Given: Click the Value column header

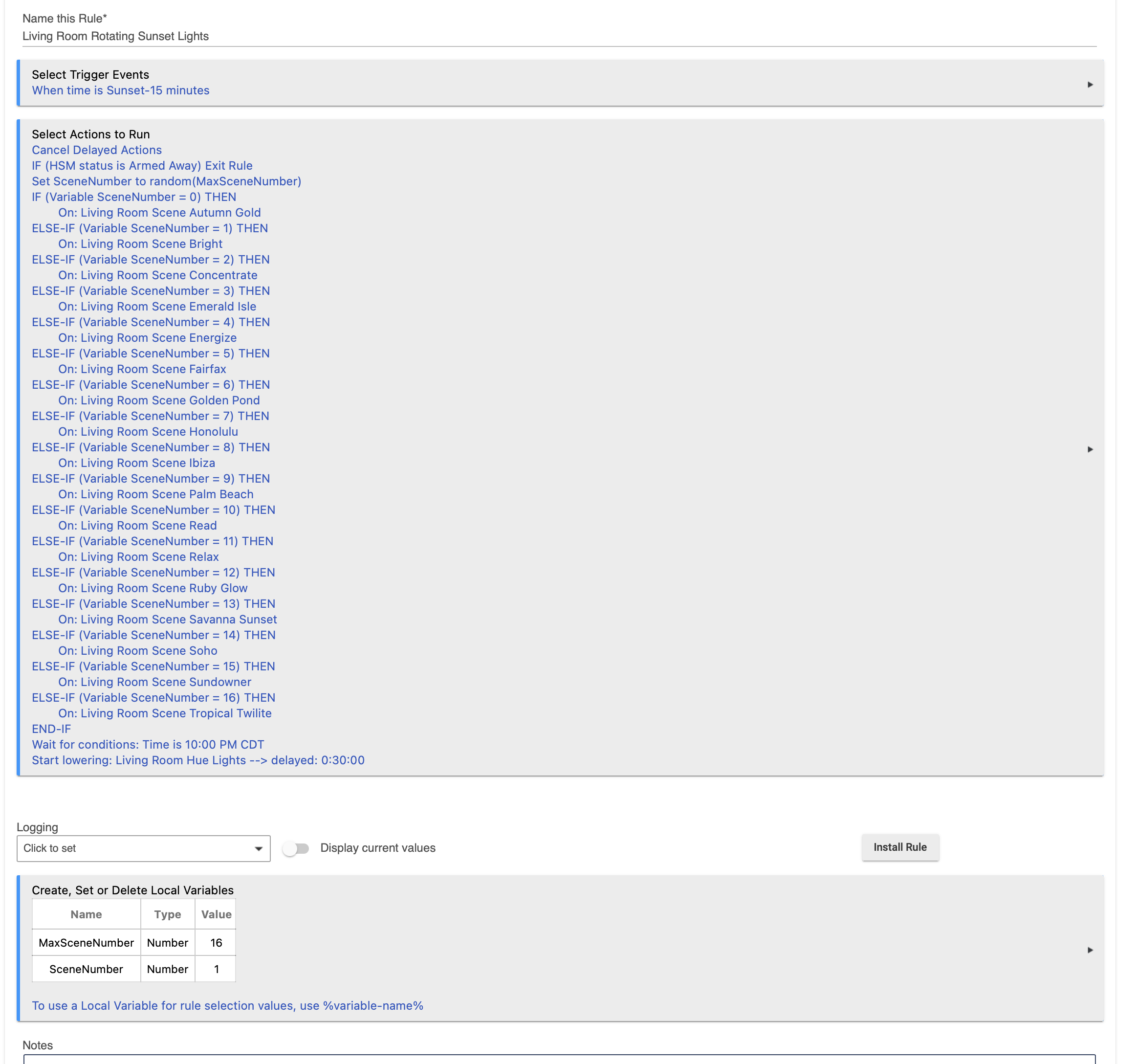Looking at the screenshot, I should pos(216,914).
